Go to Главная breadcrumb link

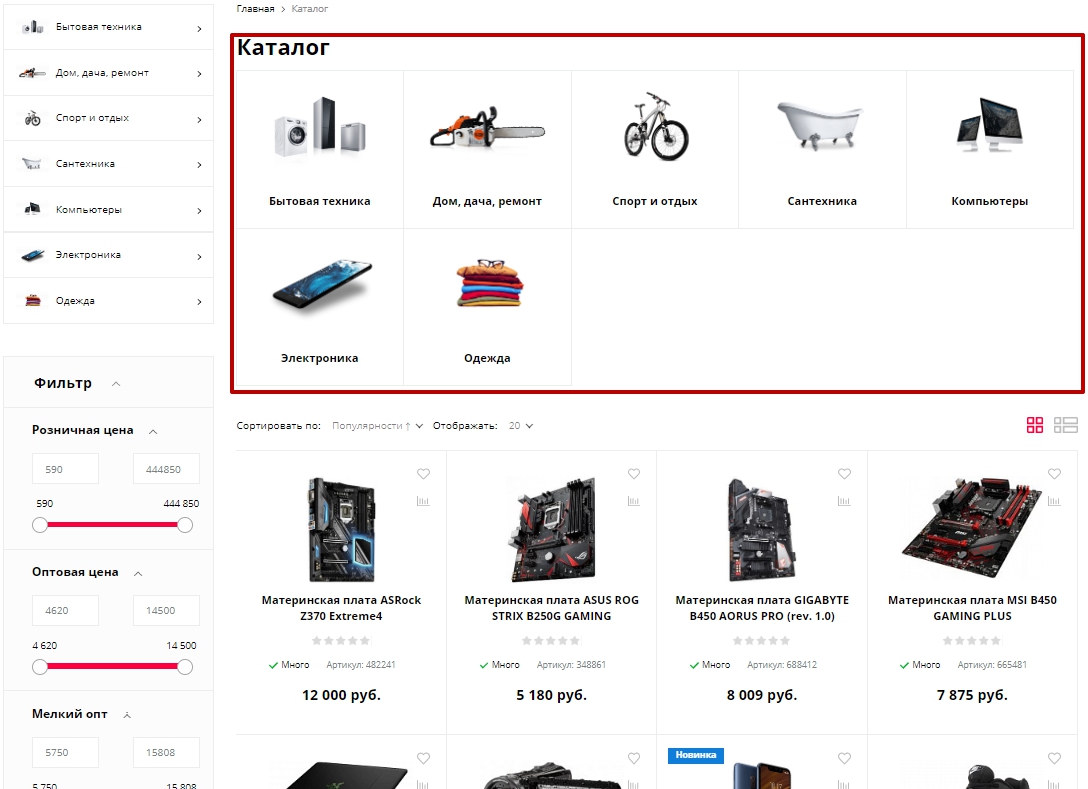pos(255,9)
